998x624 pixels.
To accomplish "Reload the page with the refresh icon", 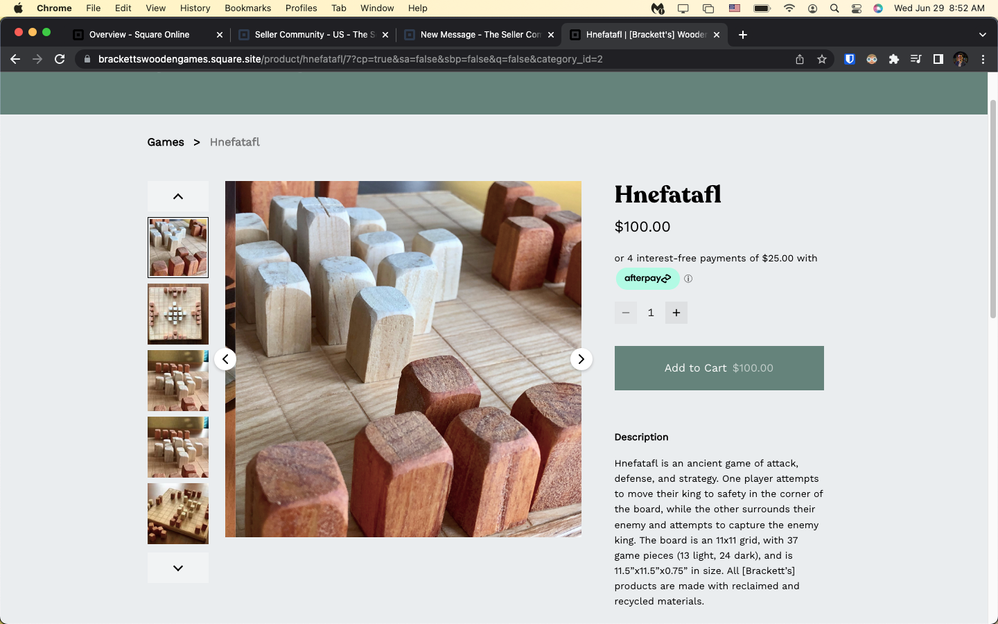I will [60, 59].
